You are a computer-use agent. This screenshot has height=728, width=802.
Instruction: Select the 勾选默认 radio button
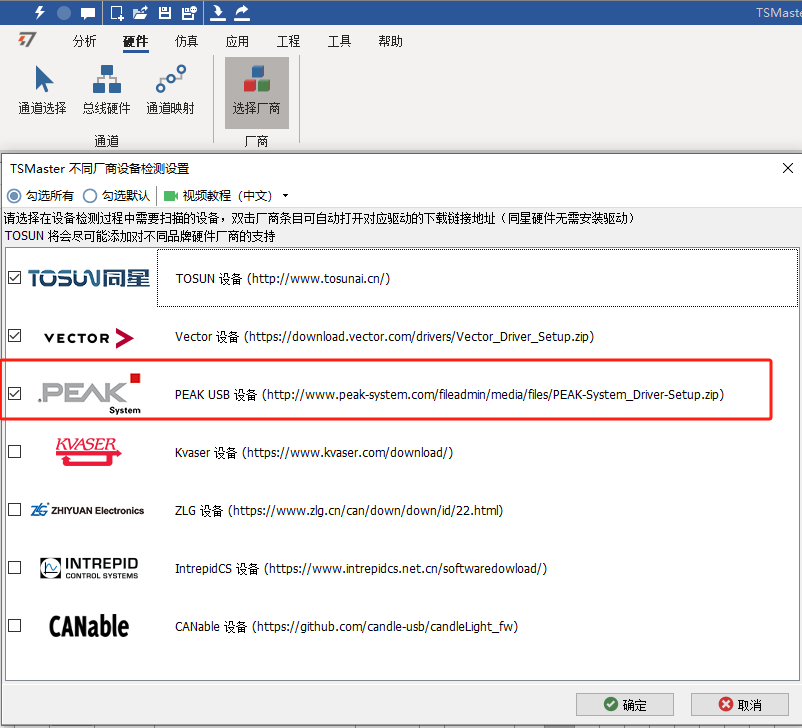click(x=90, y=196)
